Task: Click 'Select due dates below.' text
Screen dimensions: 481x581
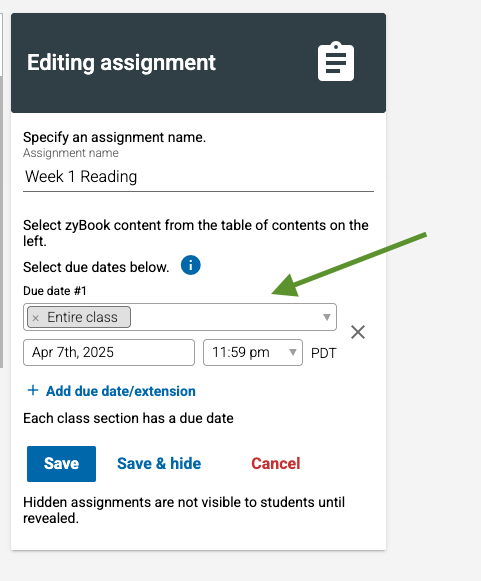Action: click(x=96, y=267)
